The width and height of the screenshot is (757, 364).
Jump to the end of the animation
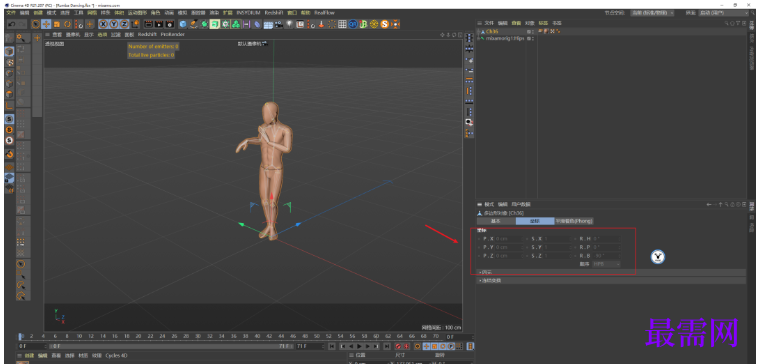(x=387, y=346)
